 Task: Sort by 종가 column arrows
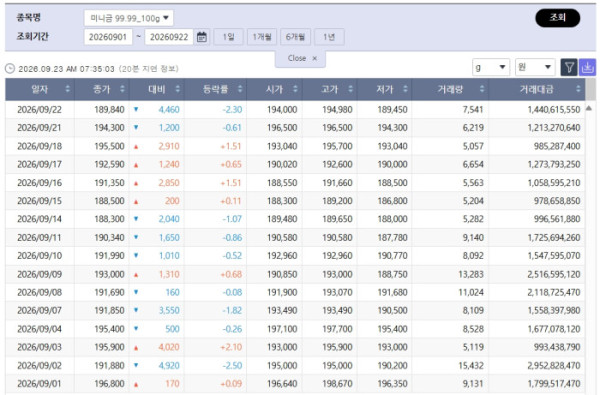point(122,89)
